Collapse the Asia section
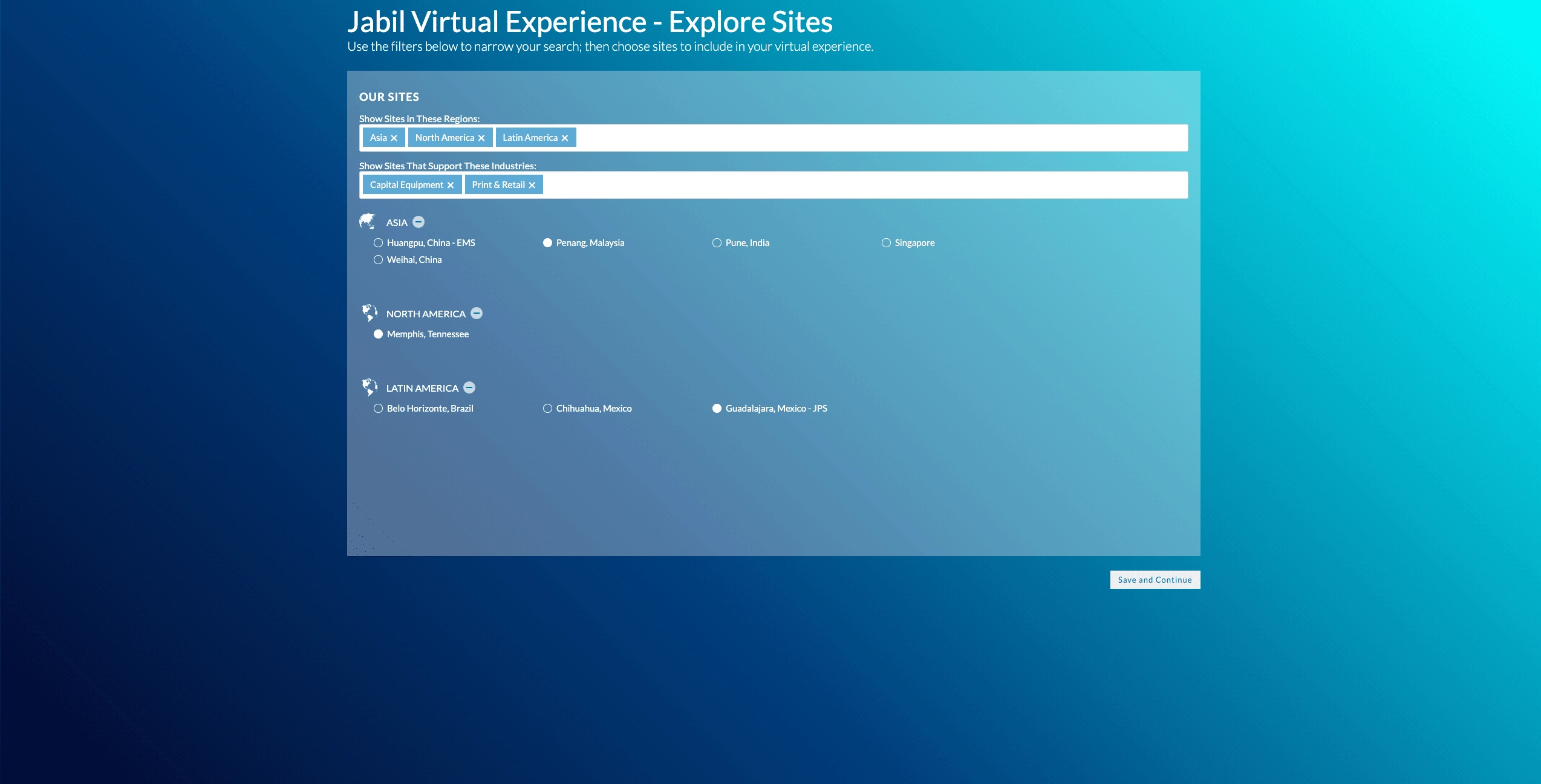This screenshot has width=1541, height=784. tap(419, 222)
